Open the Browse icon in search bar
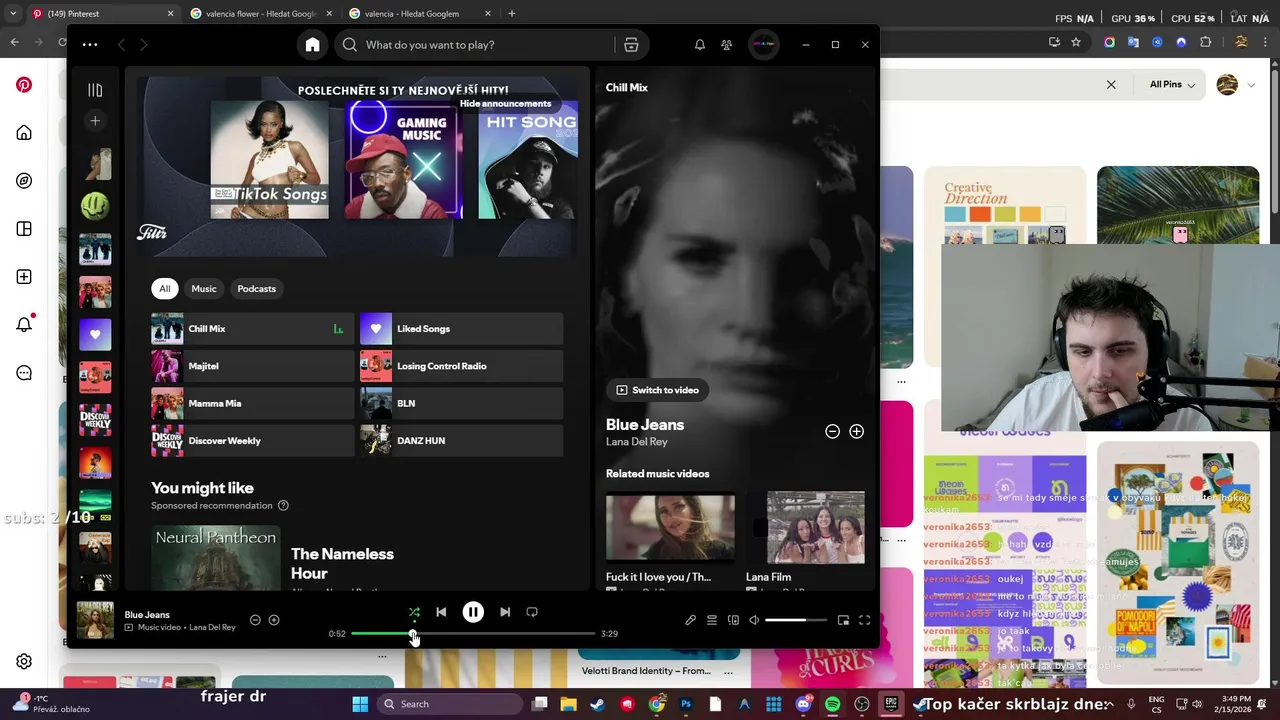Viewport: 1280px width, 720px height. 631,45
